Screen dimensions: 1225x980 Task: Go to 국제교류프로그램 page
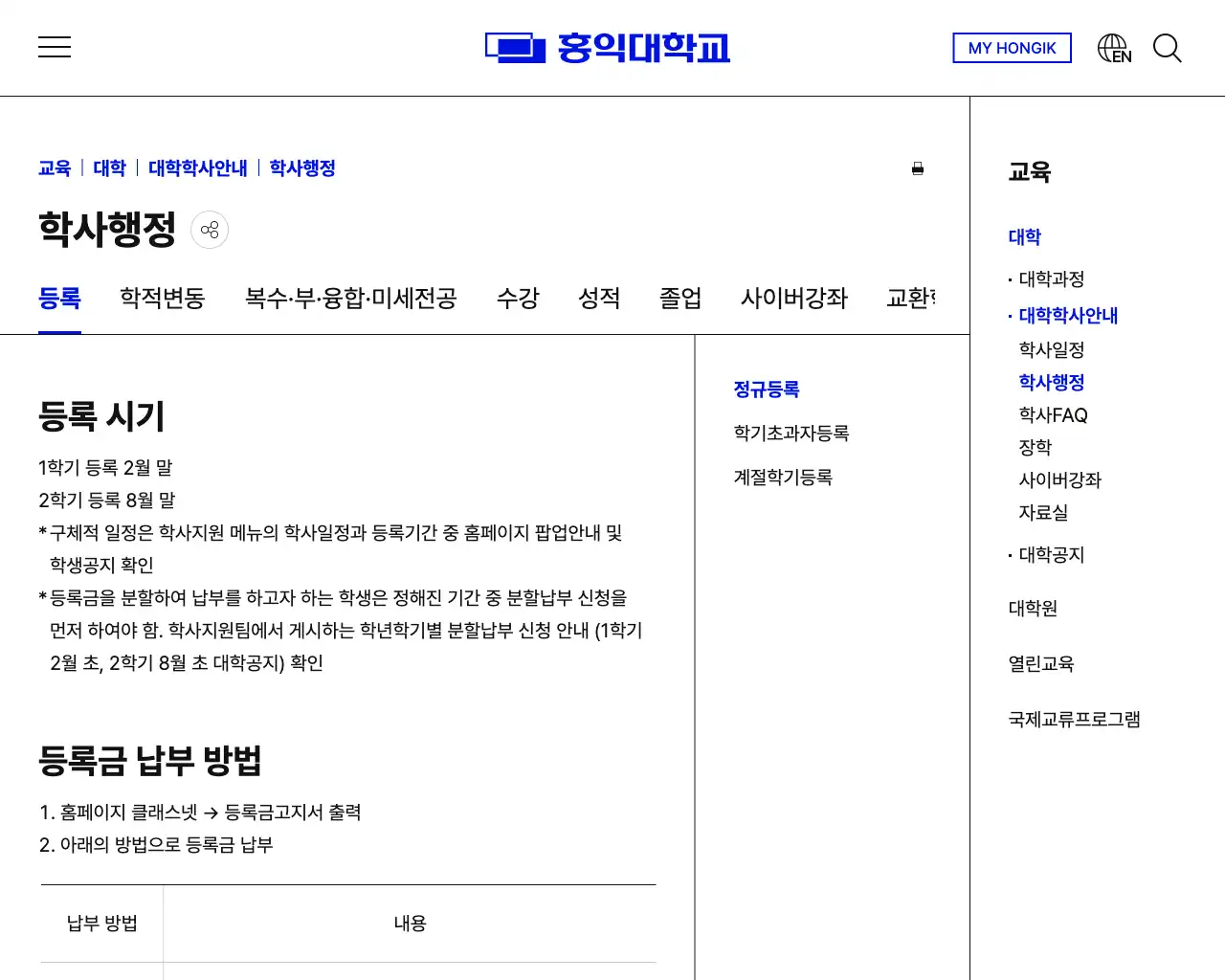click(1074, 719)
